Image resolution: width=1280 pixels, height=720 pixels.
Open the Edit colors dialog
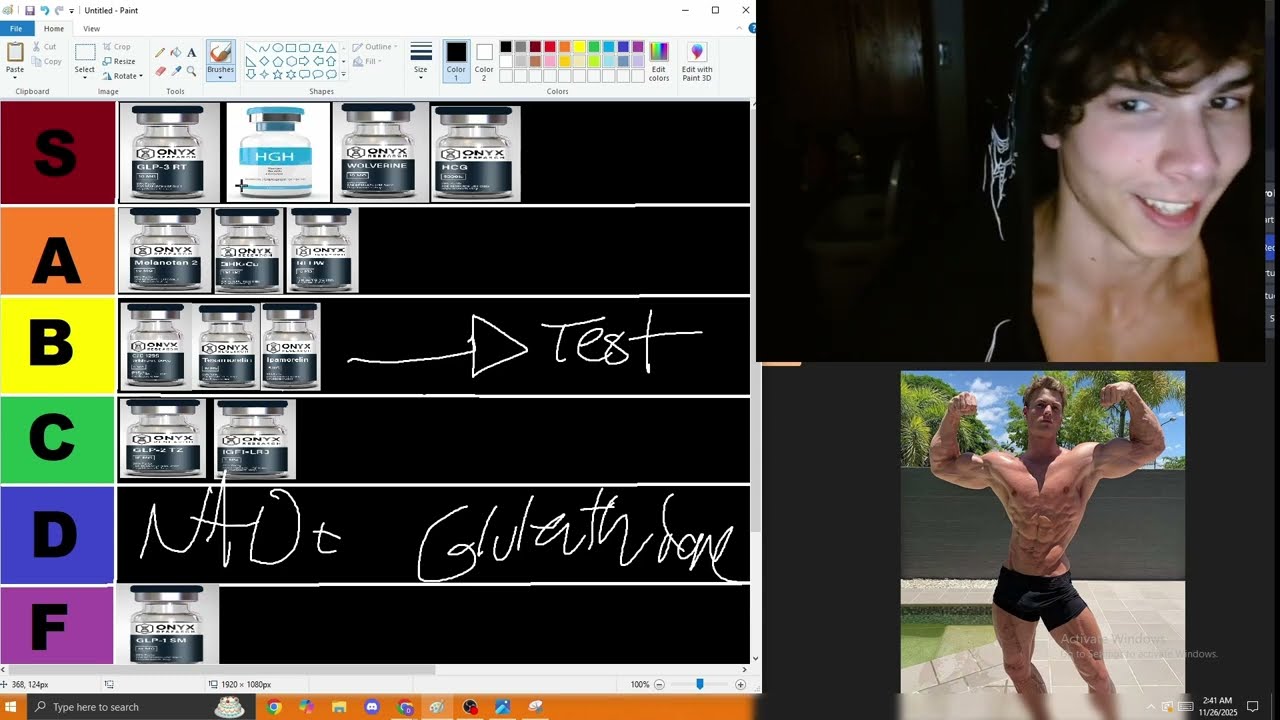pos(659,60)
